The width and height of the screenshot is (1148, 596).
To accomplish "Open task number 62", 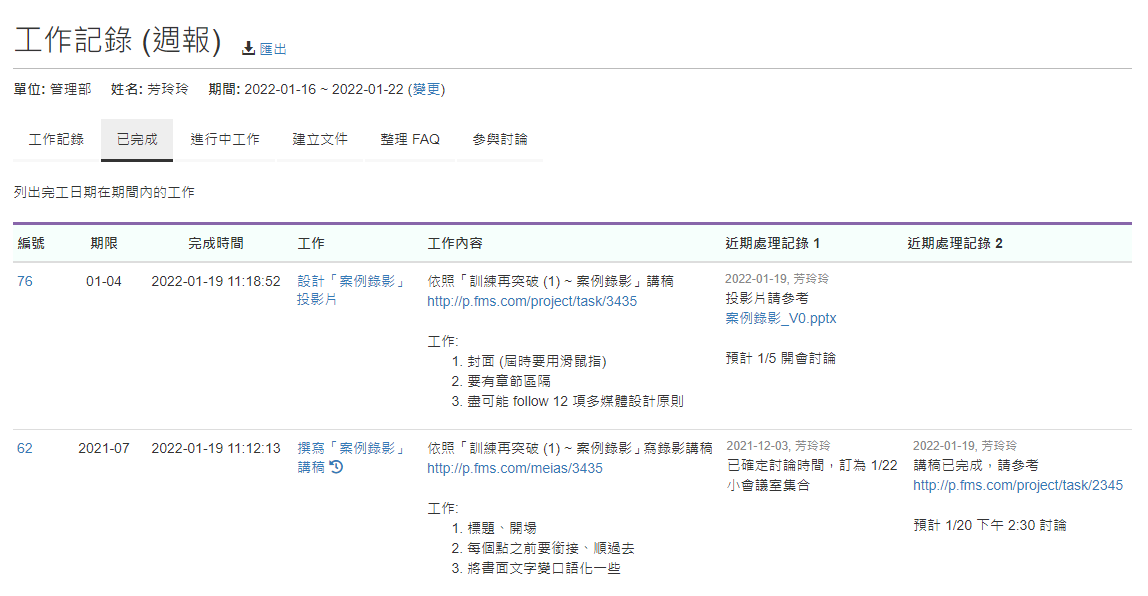I will coord(25,449).
